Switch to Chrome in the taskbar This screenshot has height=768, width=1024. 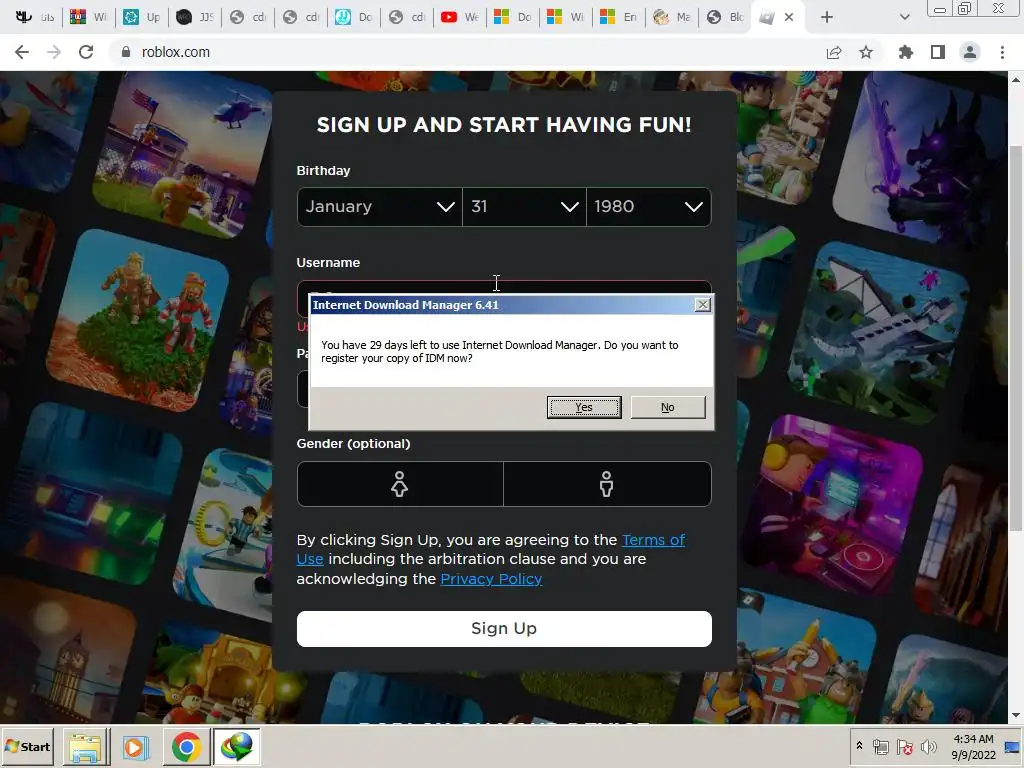[186, 748]
